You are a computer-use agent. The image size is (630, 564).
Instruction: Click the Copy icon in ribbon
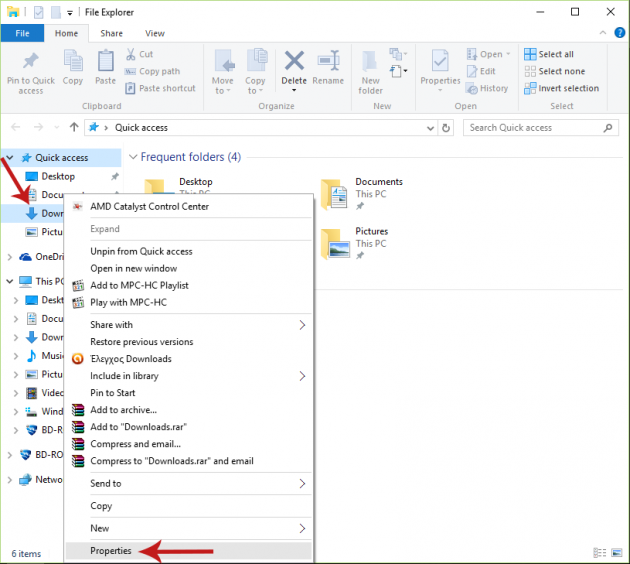click(x=73, y=62)
